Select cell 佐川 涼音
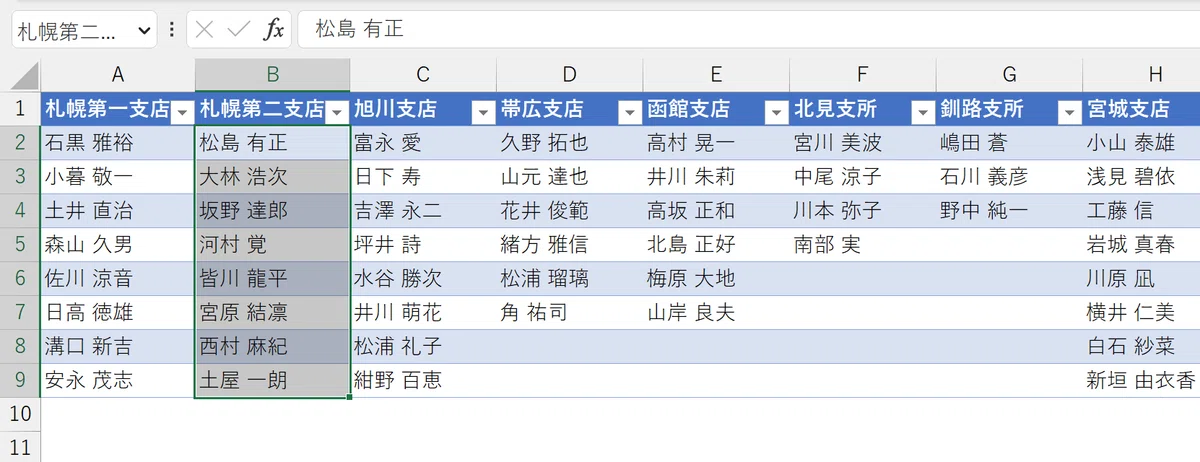This screenshot has width=1200, height=462. point(118,279)
